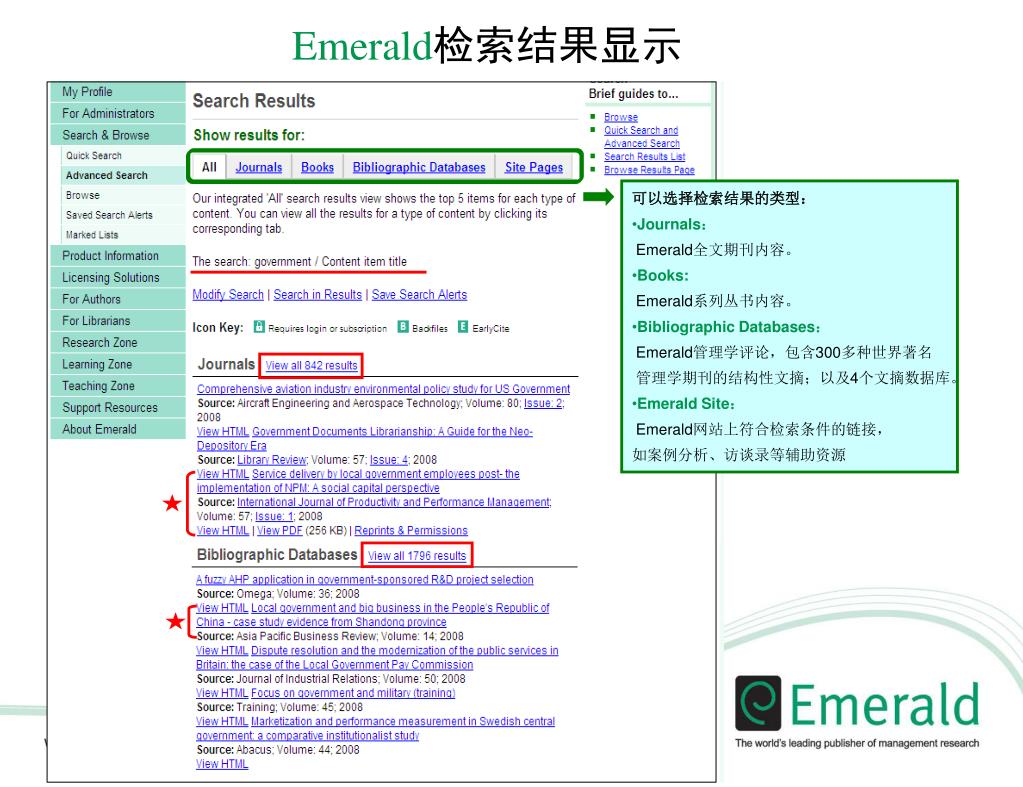Open Search Results List guide
This screenshot has width=1023, height=787.
tap(644, 156)
